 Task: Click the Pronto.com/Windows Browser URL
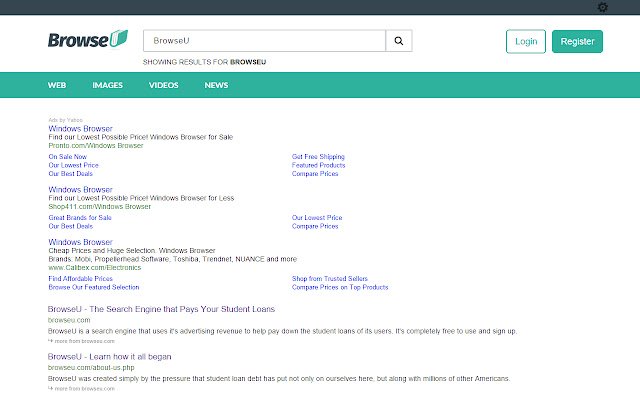(x=96, y=146)
